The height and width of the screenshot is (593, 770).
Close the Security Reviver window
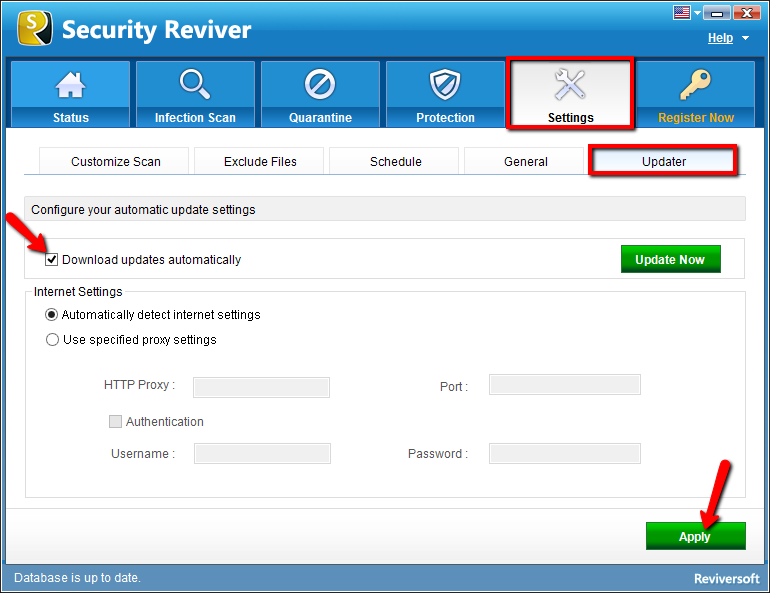(x=746, y=12)
